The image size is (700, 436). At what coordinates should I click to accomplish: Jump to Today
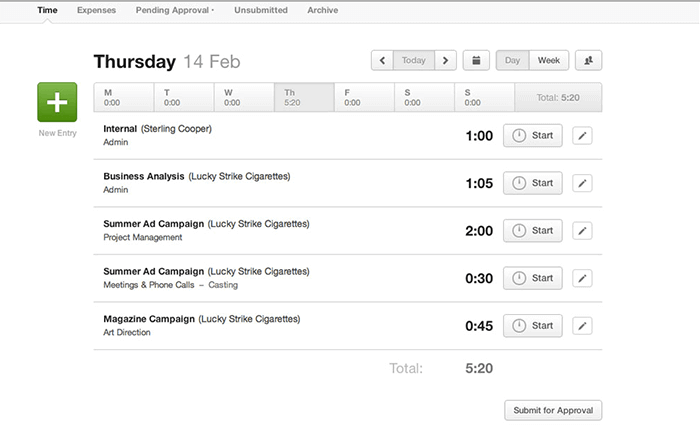413,61
